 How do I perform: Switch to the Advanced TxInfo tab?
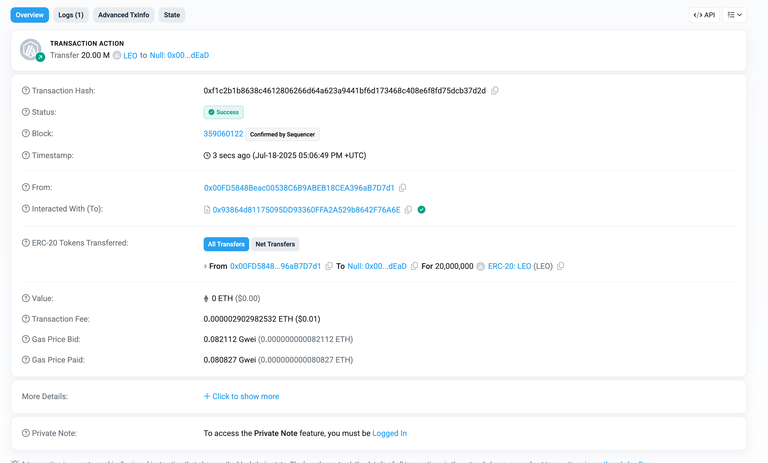[123, 15]
